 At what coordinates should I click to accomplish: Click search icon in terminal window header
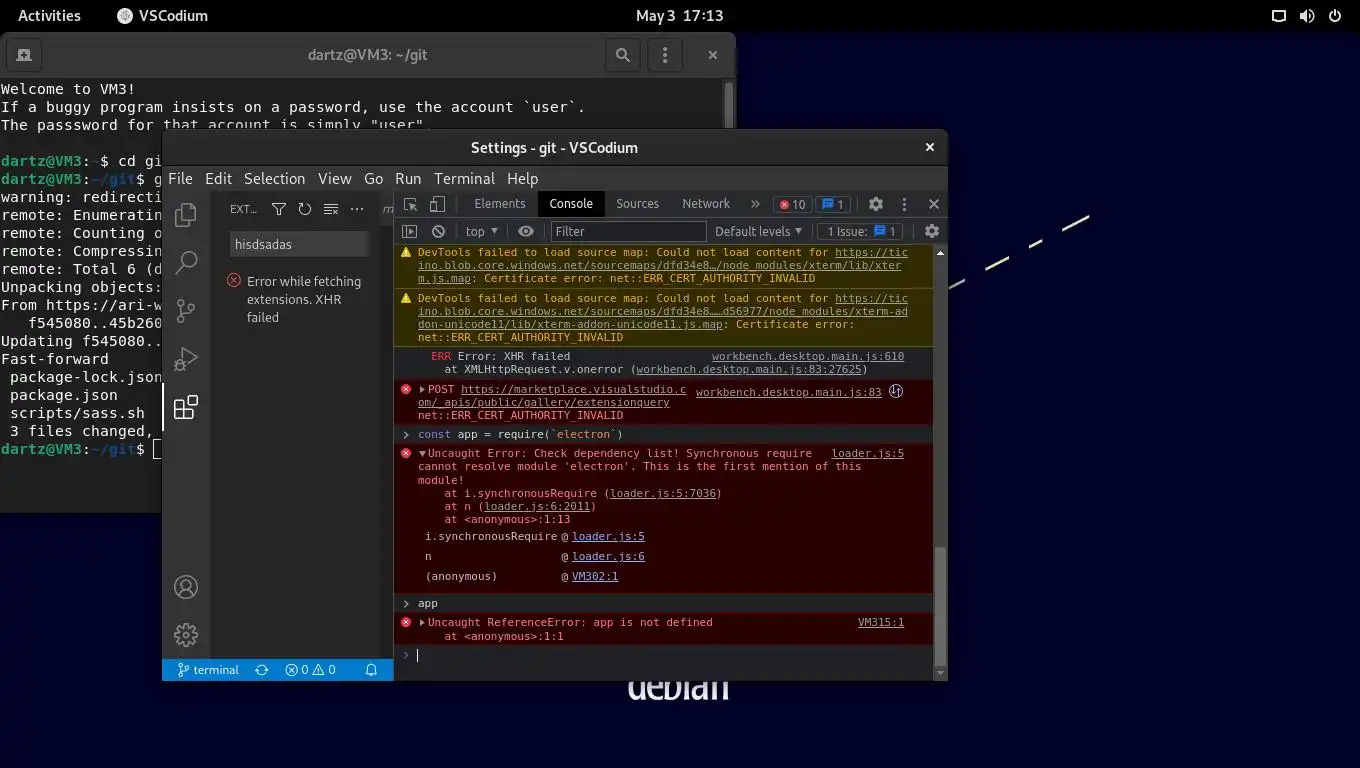(623, 55)
